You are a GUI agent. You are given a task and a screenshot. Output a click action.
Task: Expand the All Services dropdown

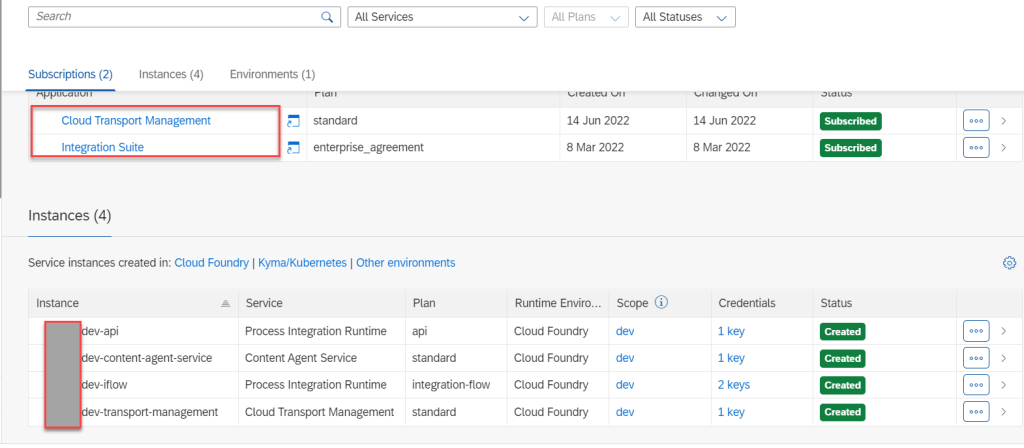pyautogui.click(x=441, y=17)
